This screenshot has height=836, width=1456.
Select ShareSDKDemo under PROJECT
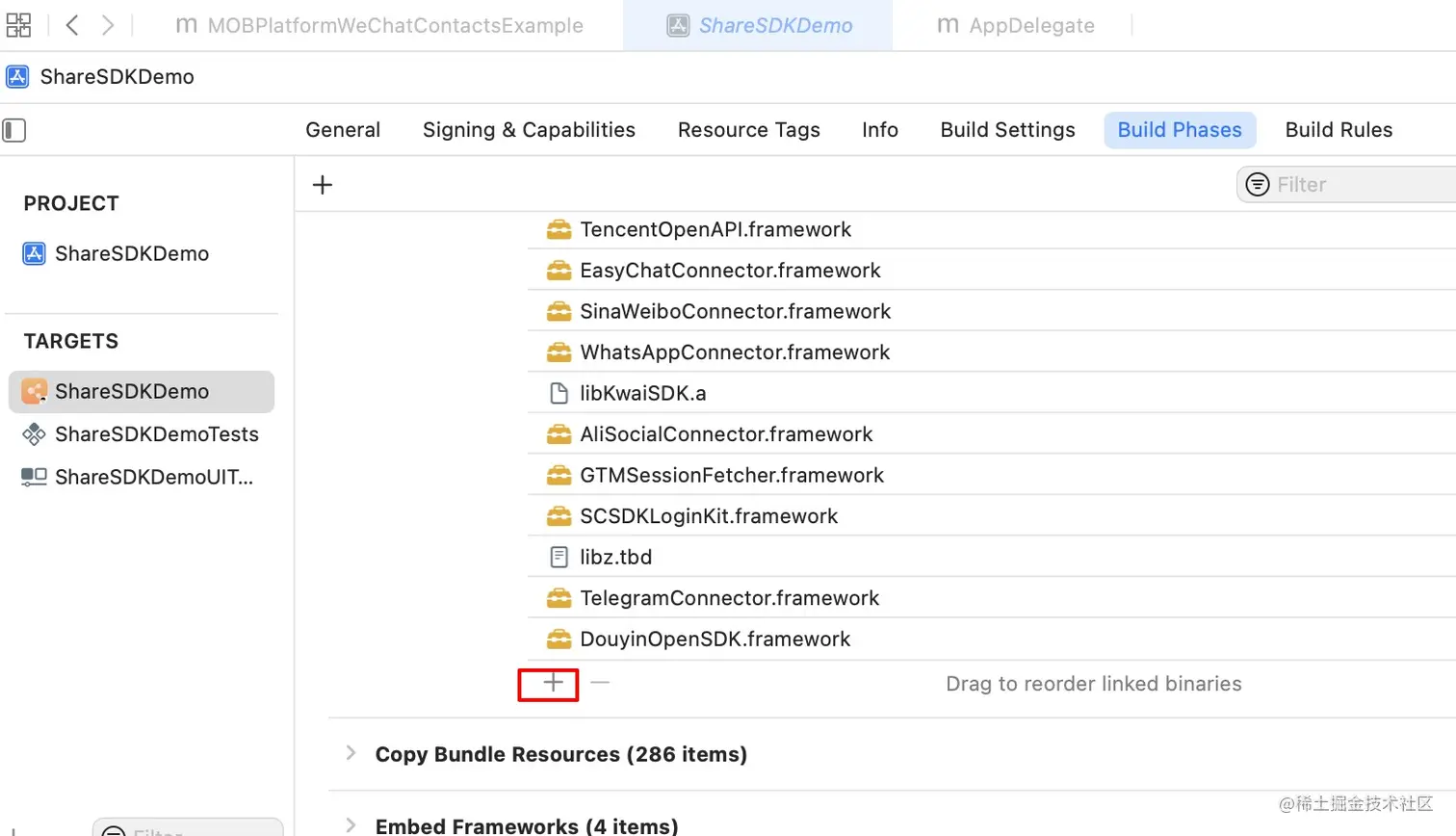132,254
